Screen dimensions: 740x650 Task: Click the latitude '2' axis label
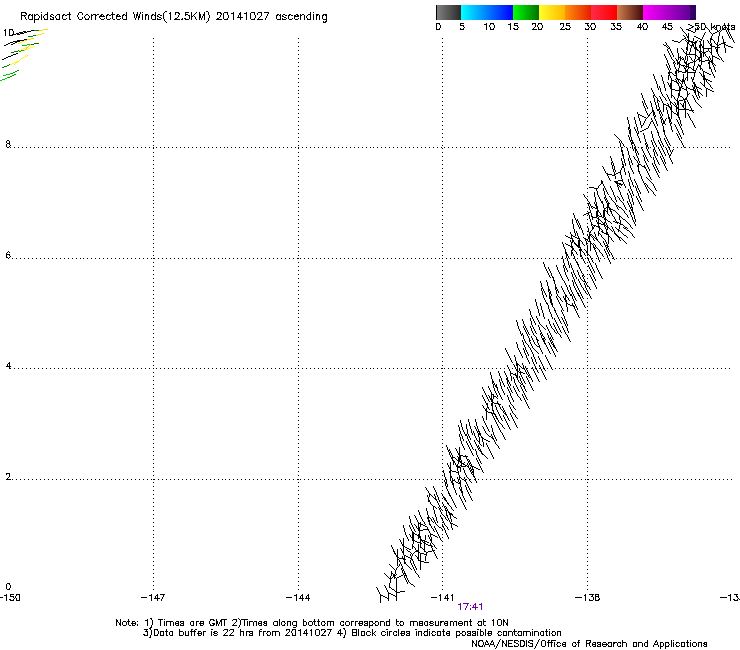(x=8, y=477)
